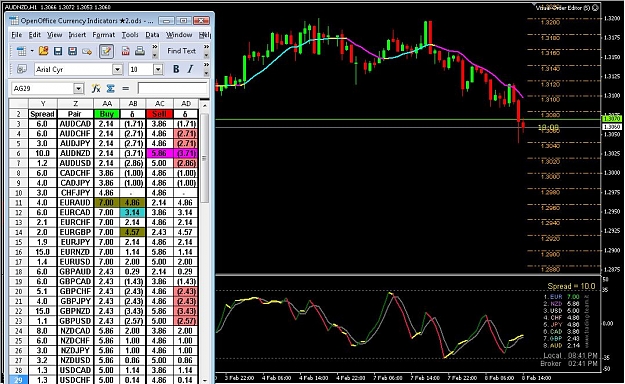The height and width of the screenshot is (384, 625).
Task: Open the Edit menu
Action: click(35, 35)
